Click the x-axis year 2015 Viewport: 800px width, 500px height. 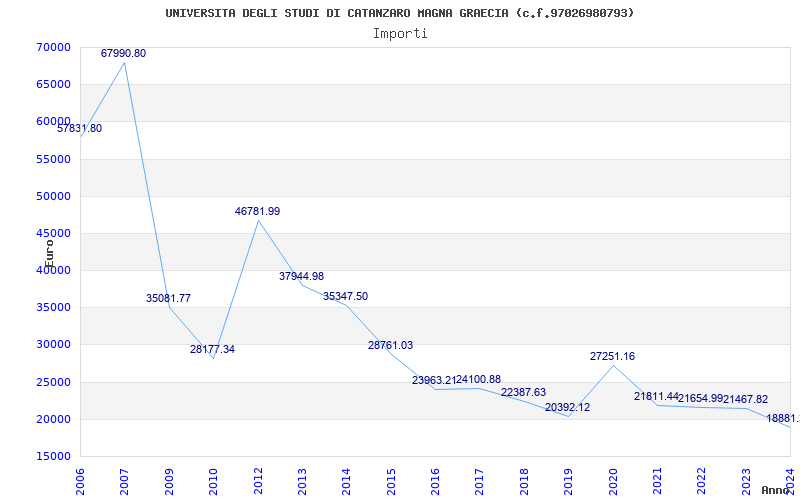391,482
